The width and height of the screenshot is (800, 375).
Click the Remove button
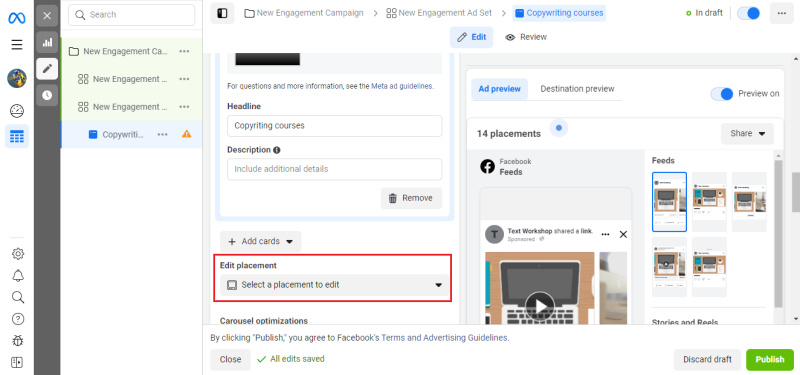coord(411,198)
